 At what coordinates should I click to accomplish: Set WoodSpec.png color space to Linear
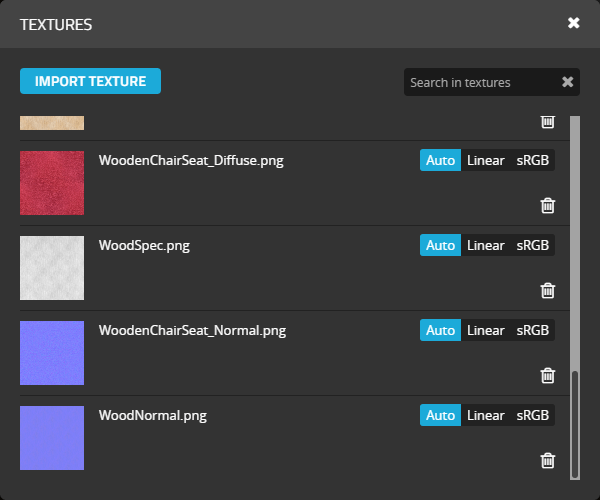(x=486, y=246)
